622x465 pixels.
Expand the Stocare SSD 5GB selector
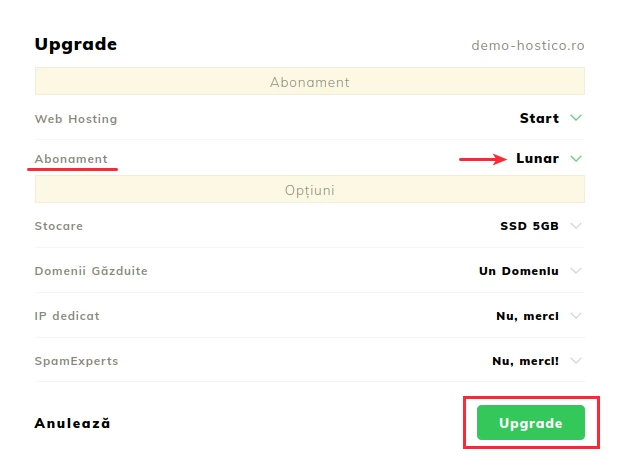529,226
